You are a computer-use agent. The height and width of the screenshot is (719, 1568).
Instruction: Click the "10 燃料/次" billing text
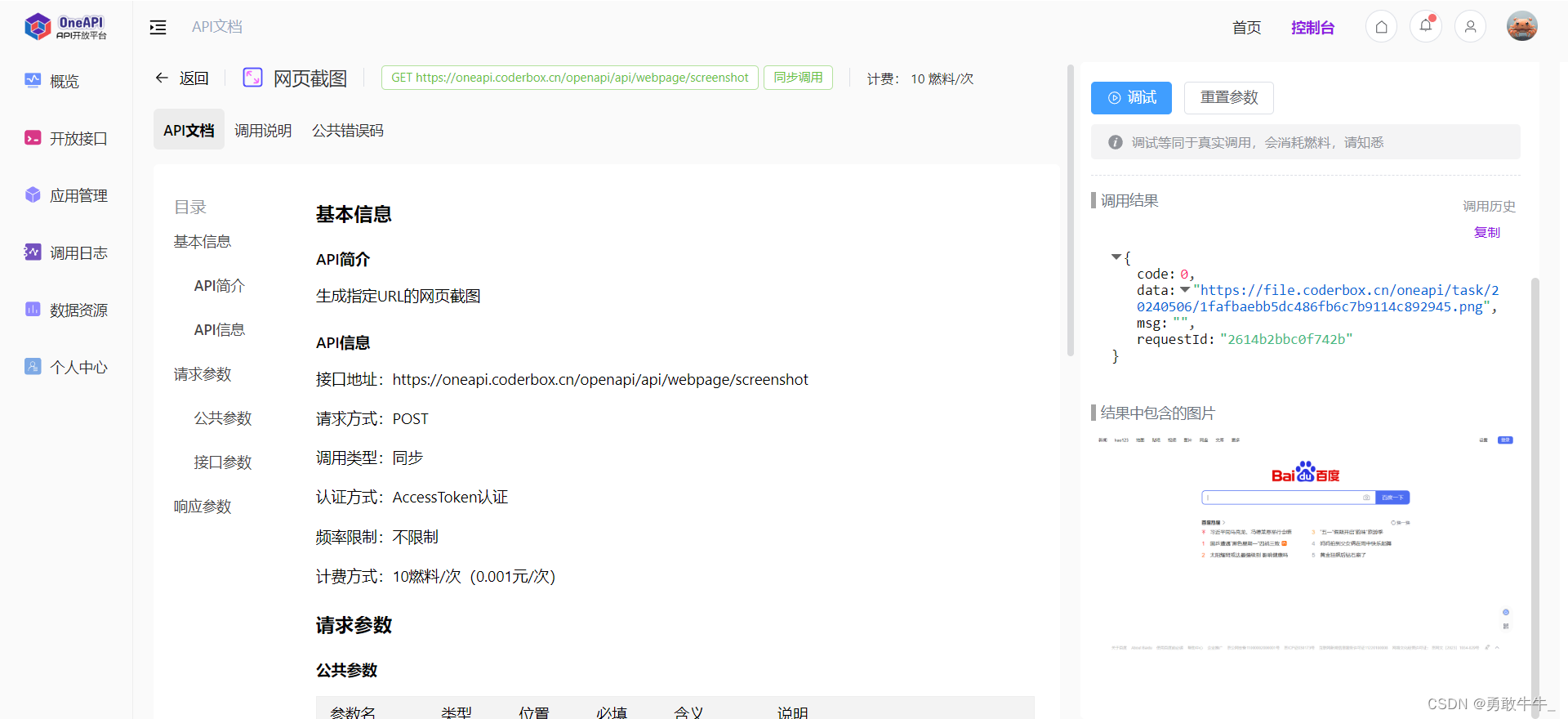tap(942, 78)
